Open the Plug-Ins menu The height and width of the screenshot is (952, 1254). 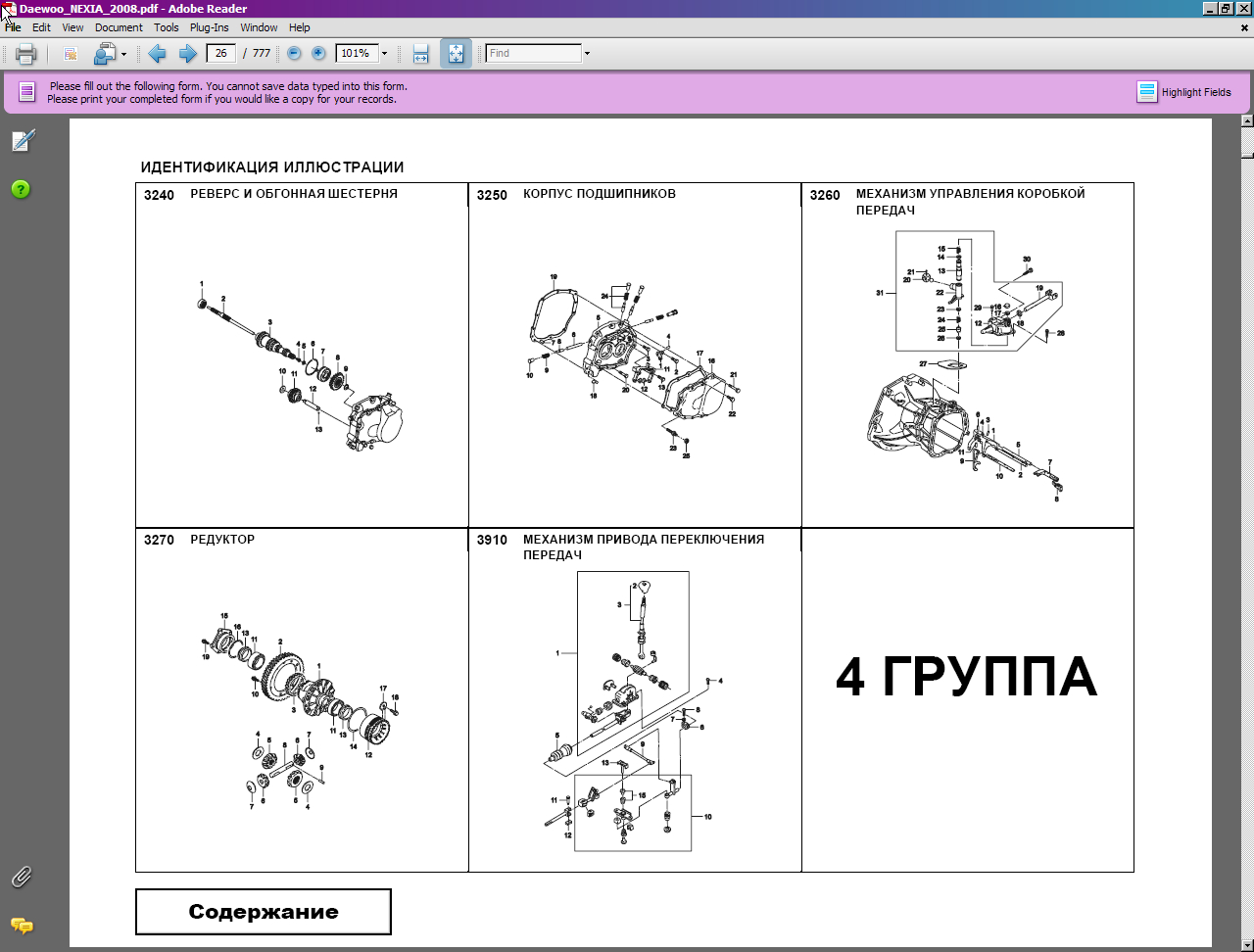point(210,27)
